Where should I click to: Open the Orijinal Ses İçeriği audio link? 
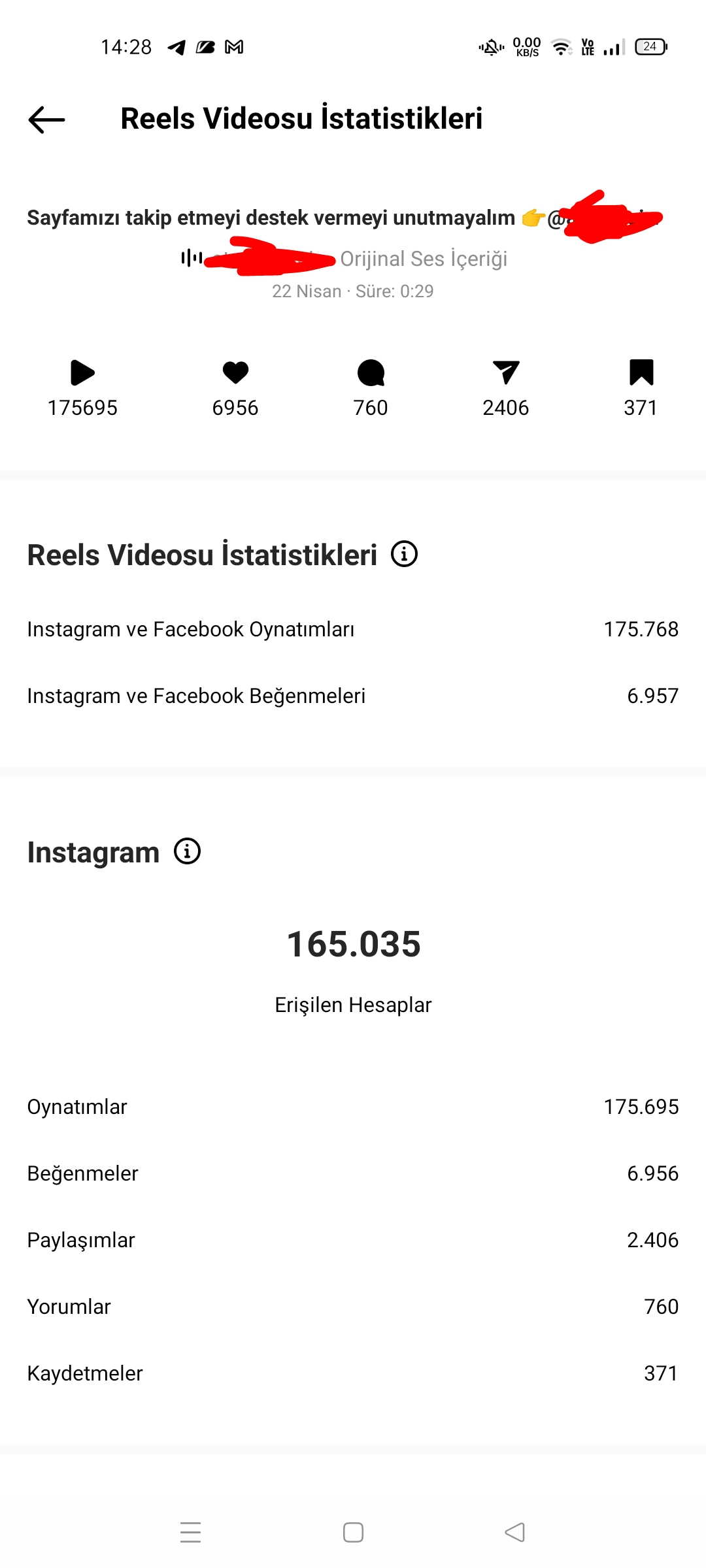pyautogui.click(x=424, y=259)
